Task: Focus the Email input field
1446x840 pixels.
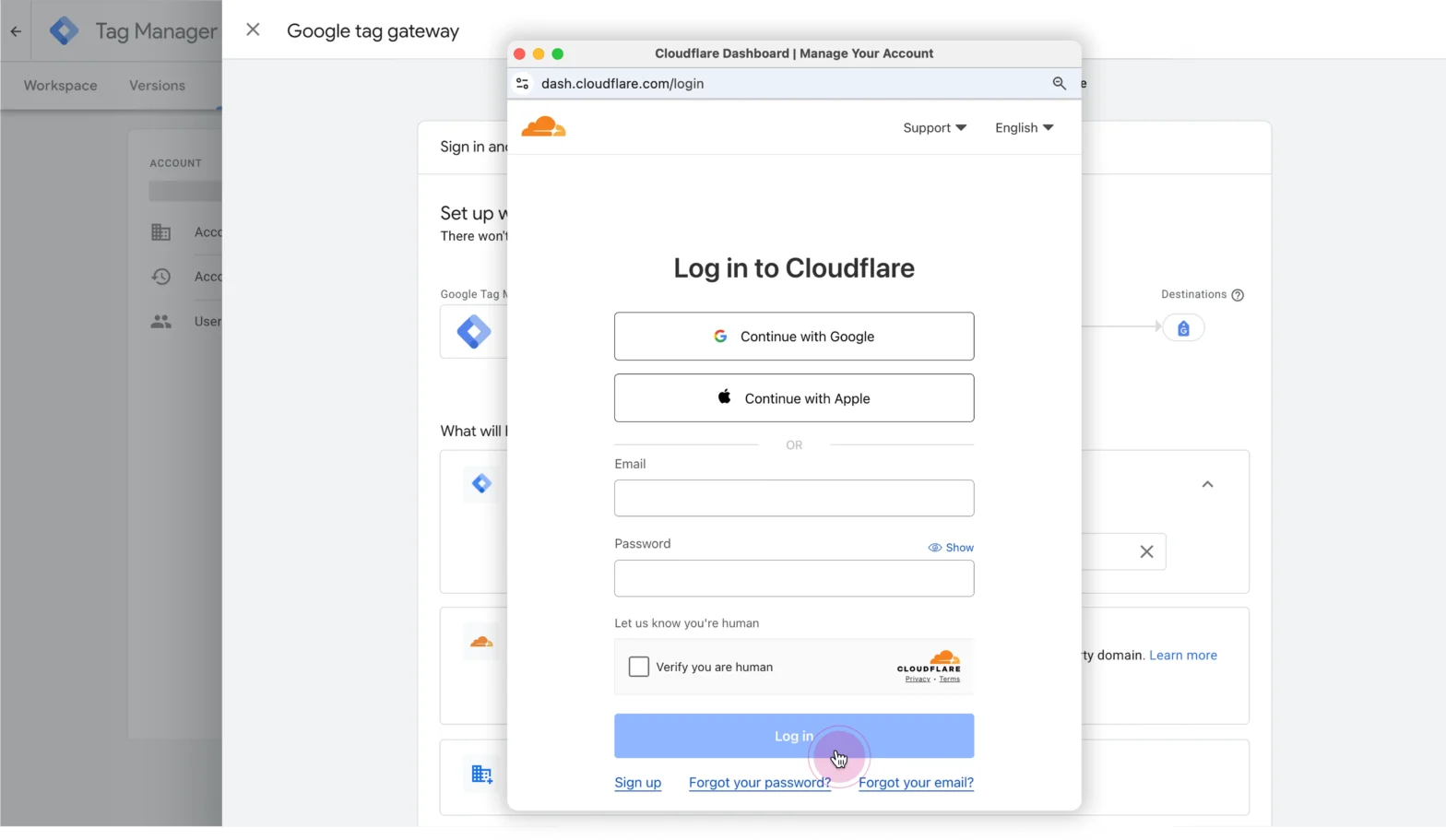Action: pos(794,498)
